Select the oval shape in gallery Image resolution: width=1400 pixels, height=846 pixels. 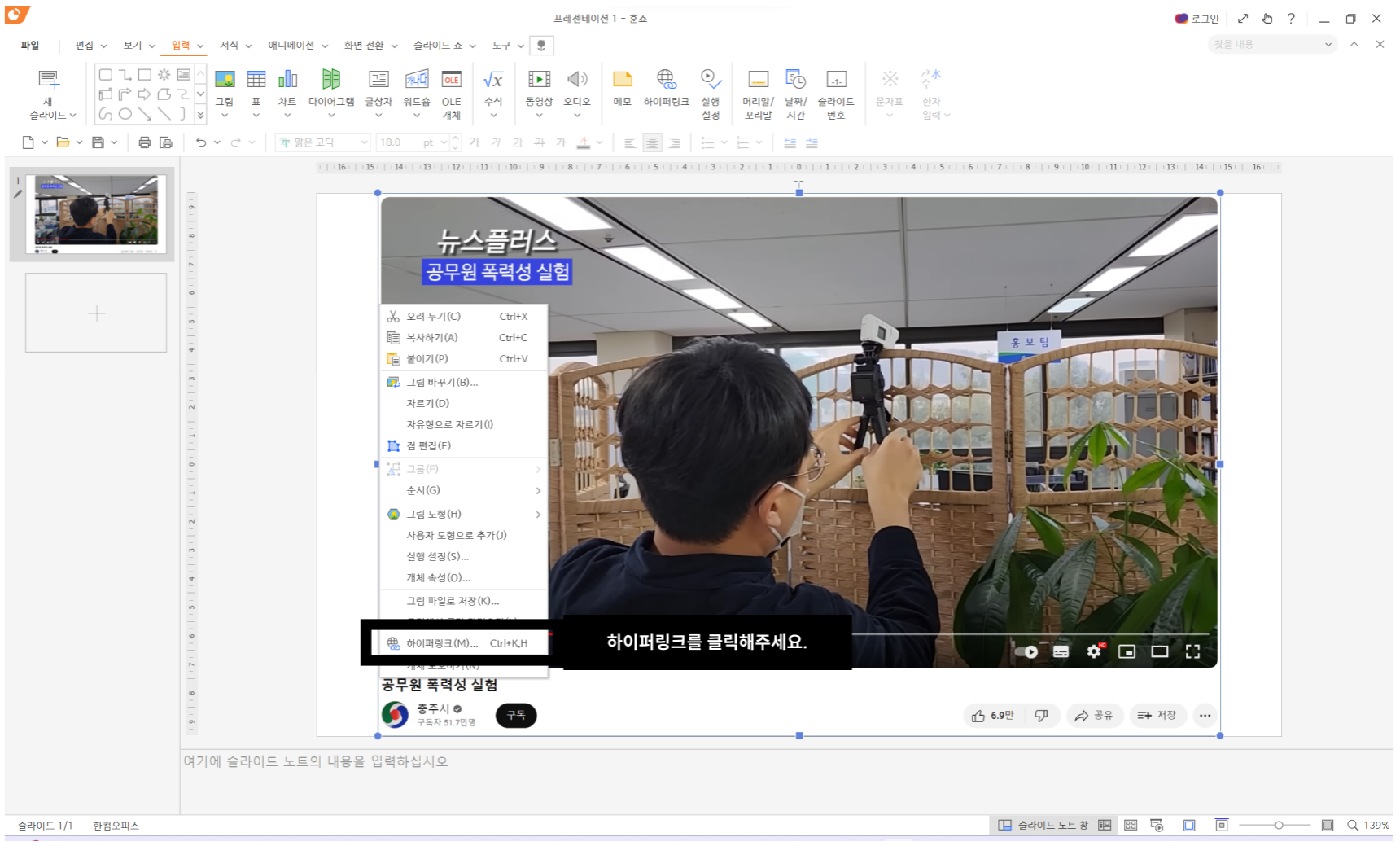pyautogui.click(x=125, y=114)
